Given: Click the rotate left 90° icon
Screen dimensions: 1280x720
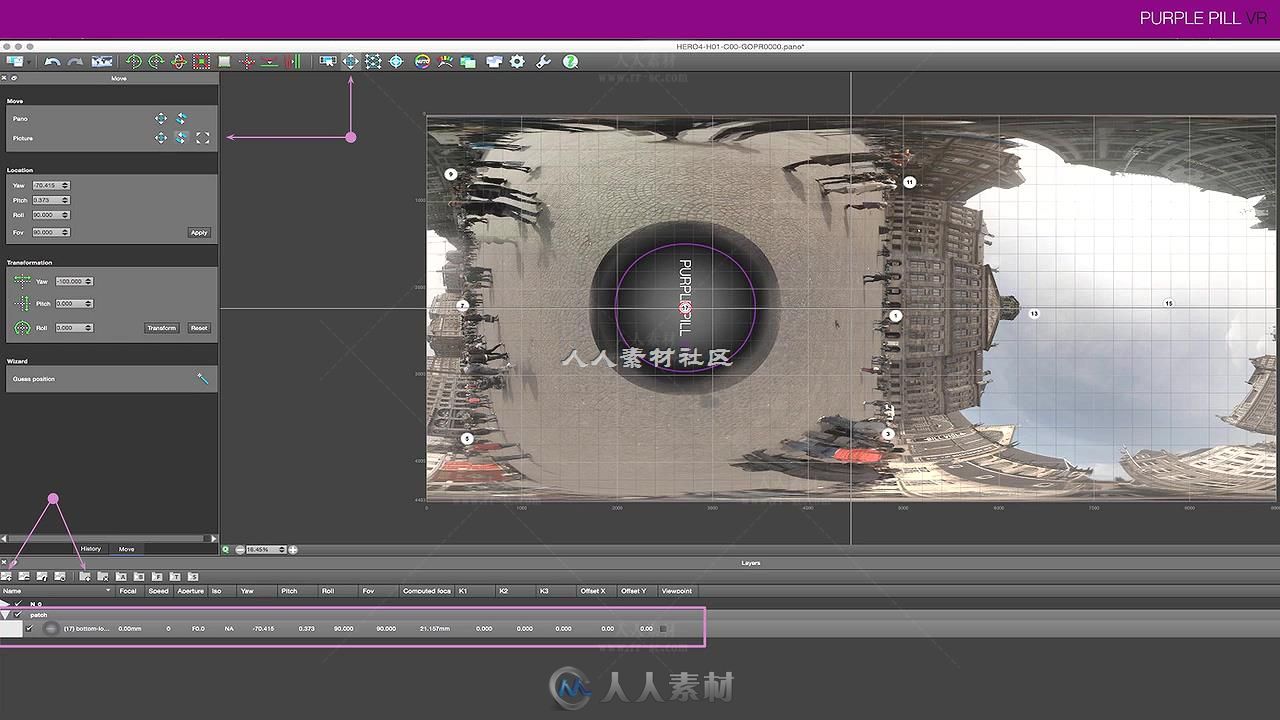Looking at the screenshot, I should (133, 62).
